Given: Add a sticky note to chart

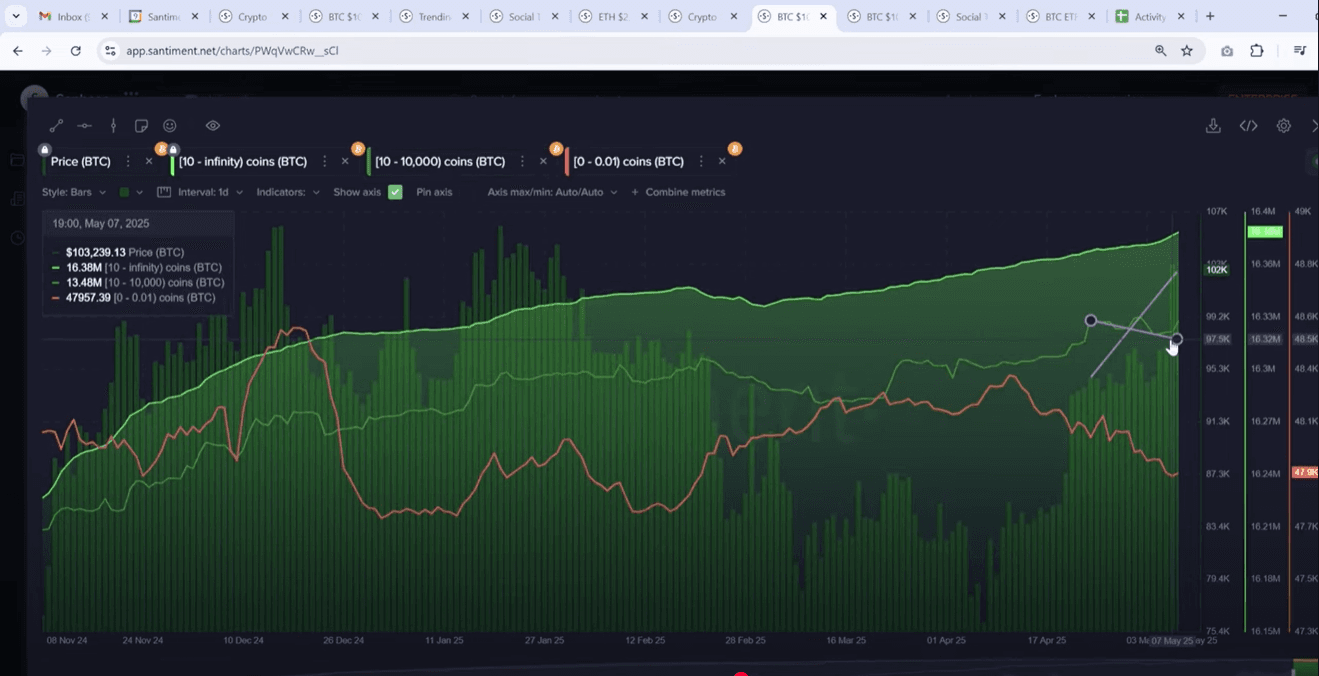Looking at the screenshot, I should point(141,126).
